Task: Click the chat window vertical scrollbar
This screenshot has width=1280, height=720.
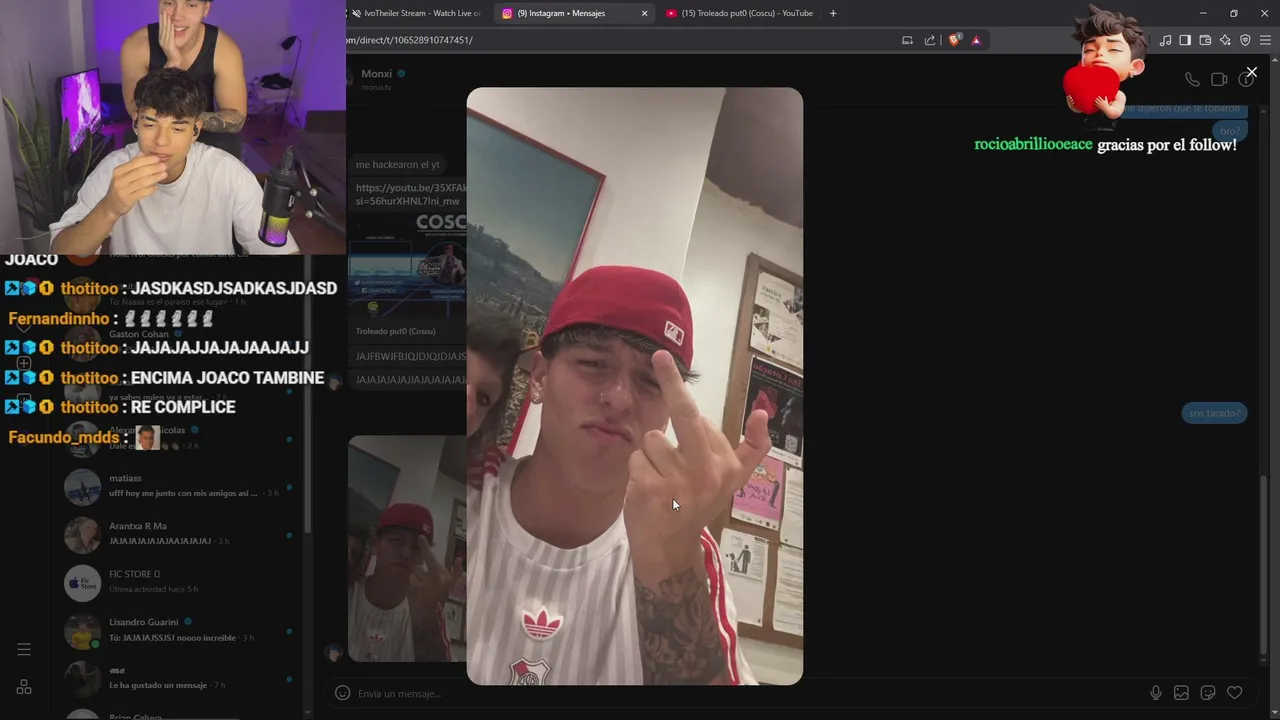Action: (1265, 565)
